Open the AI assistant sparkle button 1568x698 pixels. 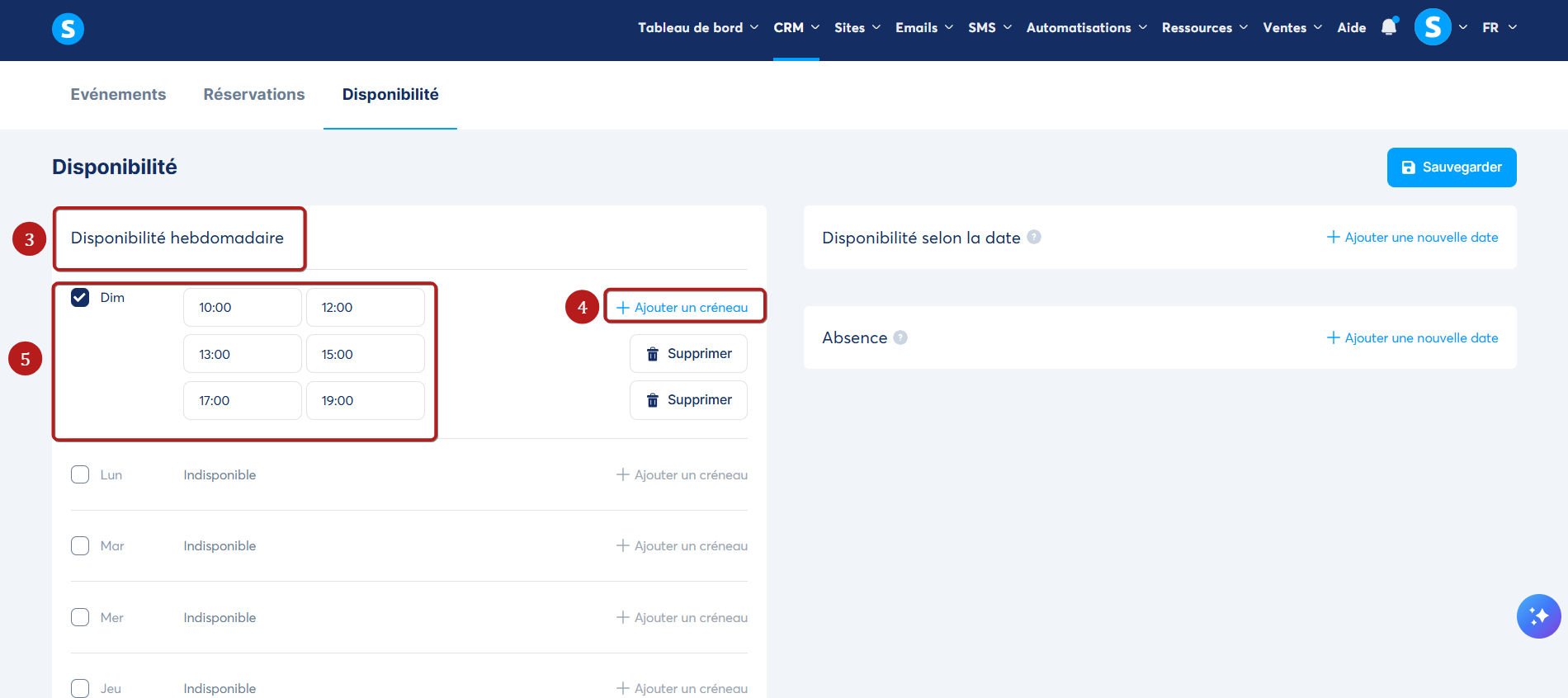click(1538, 616)
